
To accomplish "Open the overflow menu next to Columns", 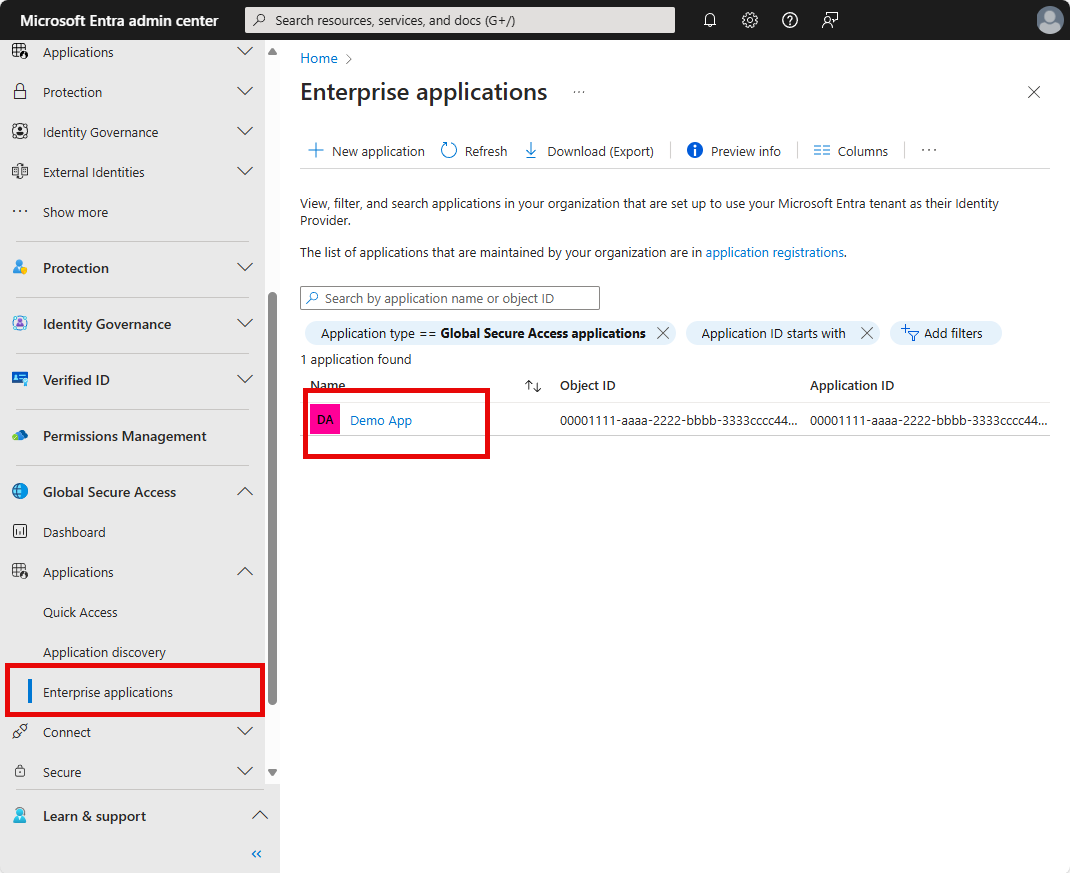I will pos(928,150).
